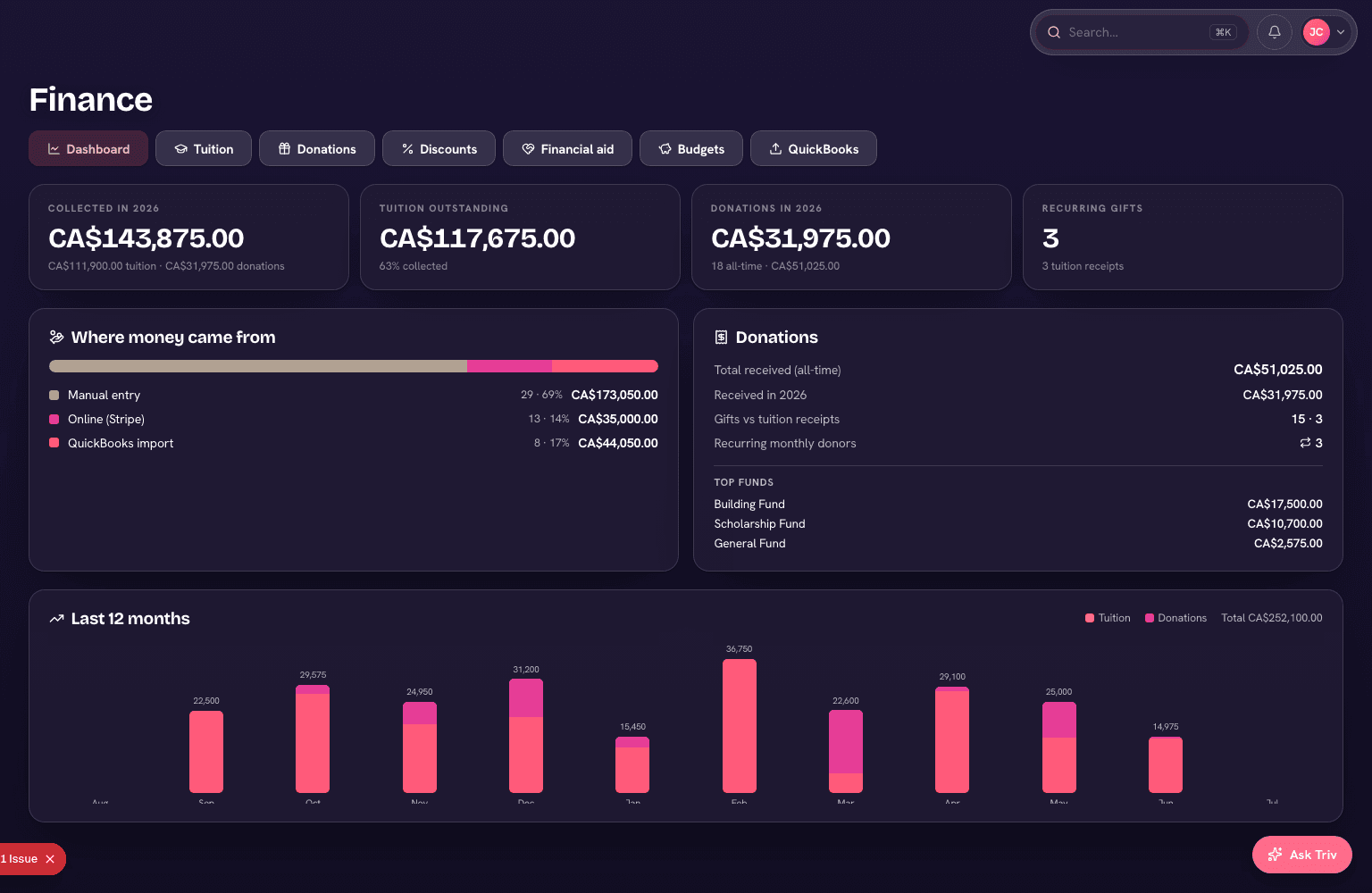Toggle Tuition series in chart legend

1108,618
